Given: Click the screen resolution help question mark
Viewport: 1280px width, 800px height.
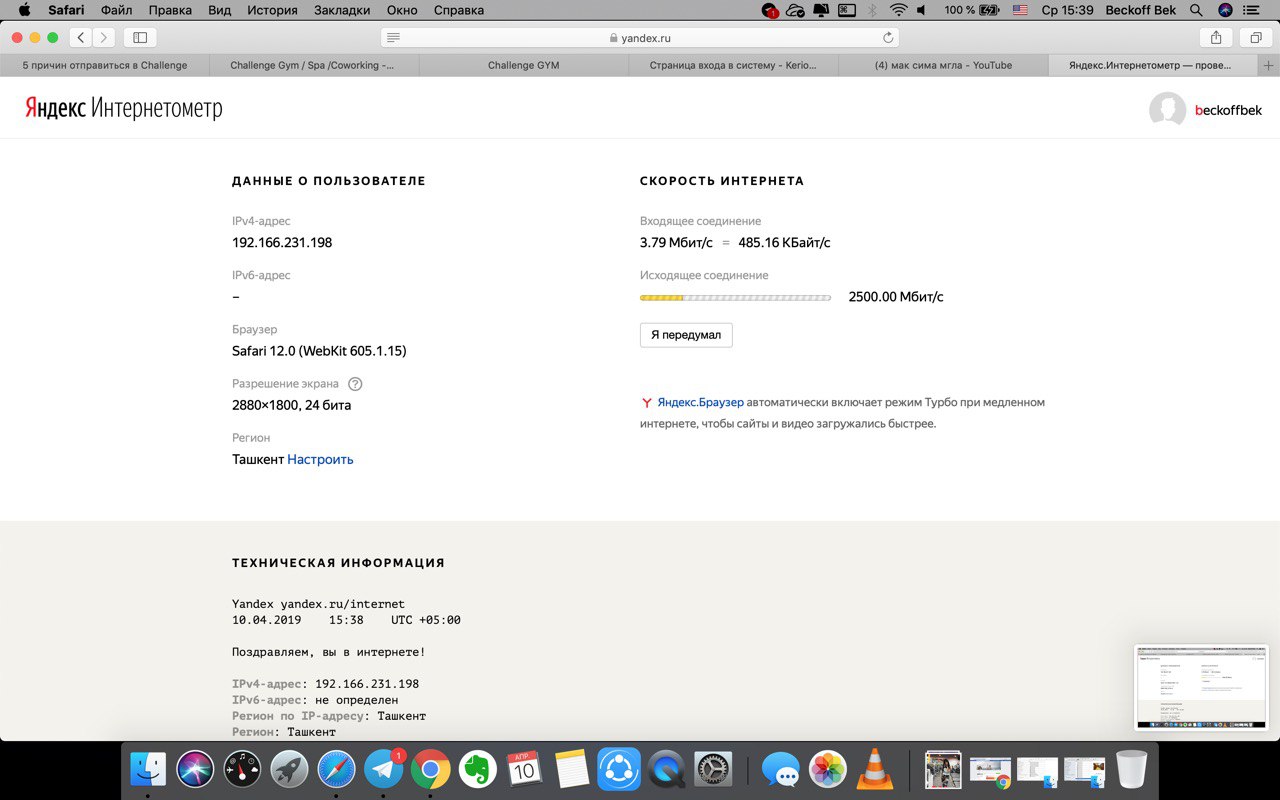Looking at the screenshot, I should (355, 383).
